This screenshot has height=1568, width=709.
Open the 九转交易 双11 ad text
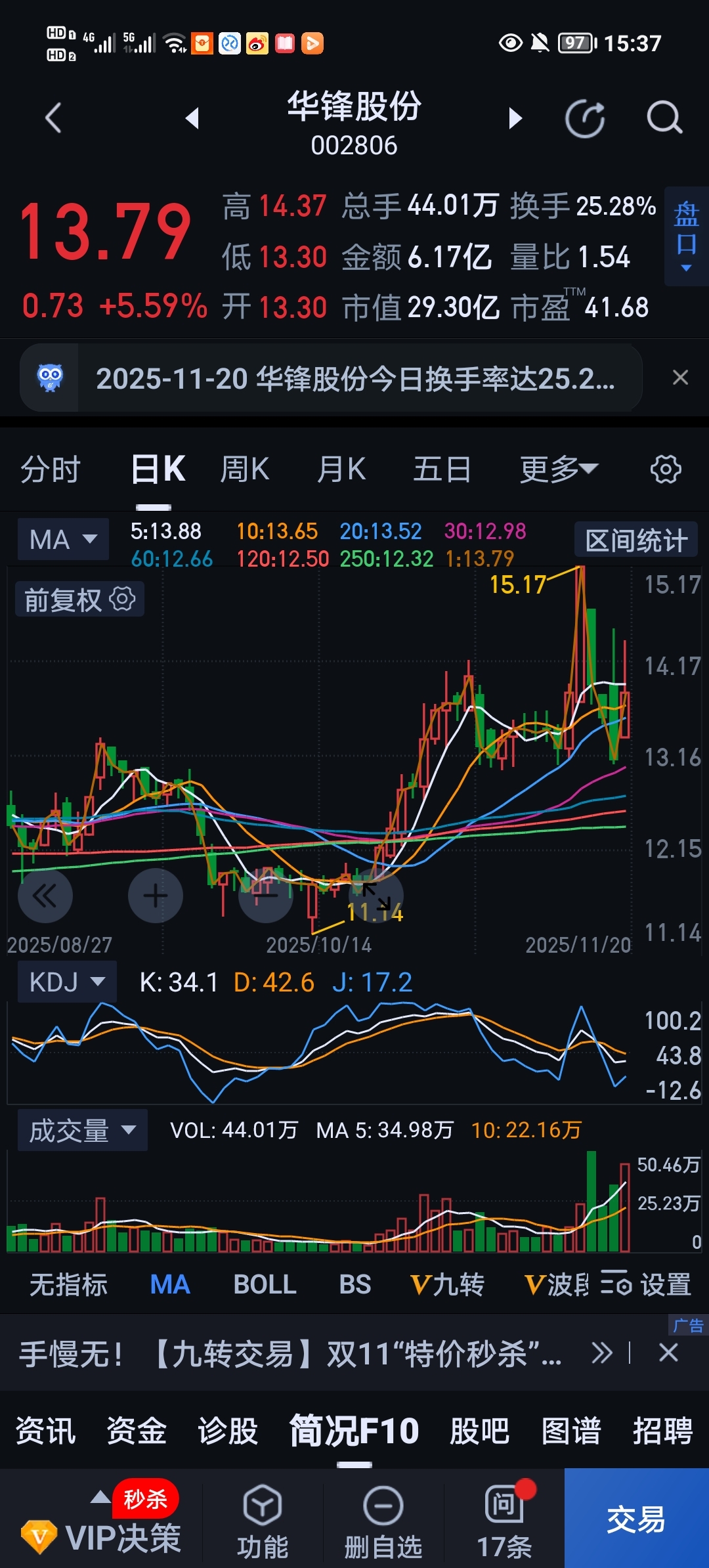(x=290, y=1353)
